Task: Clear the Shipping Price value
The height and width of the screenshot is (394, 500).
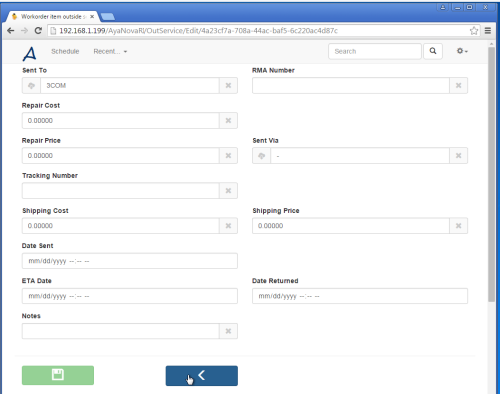Action: (459, 226)
